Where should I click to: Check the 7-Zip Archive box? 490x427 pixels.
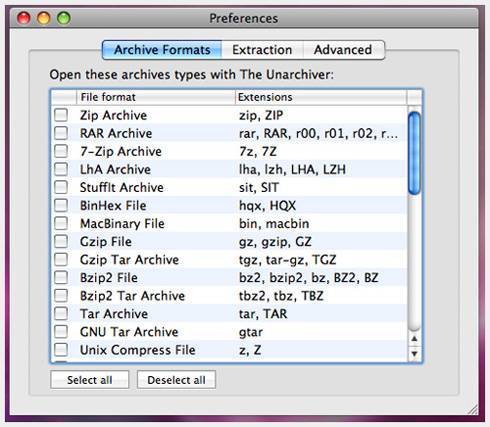click(61, 151)
